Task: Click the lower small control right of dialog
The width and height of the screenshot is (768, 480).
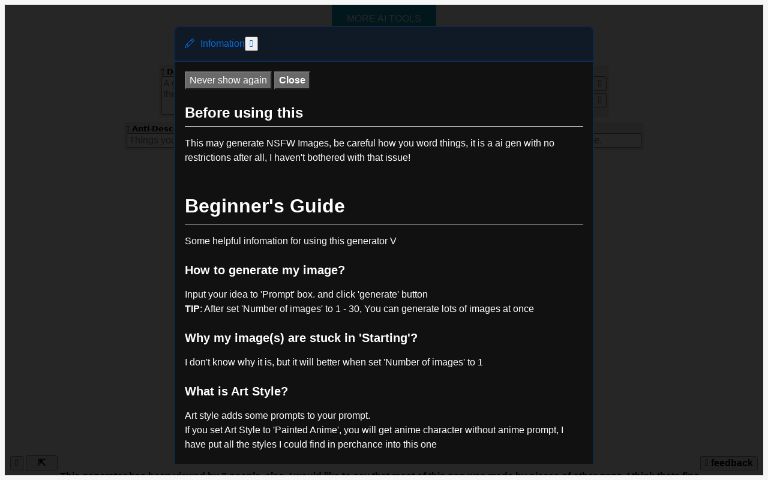Action: 600,100
